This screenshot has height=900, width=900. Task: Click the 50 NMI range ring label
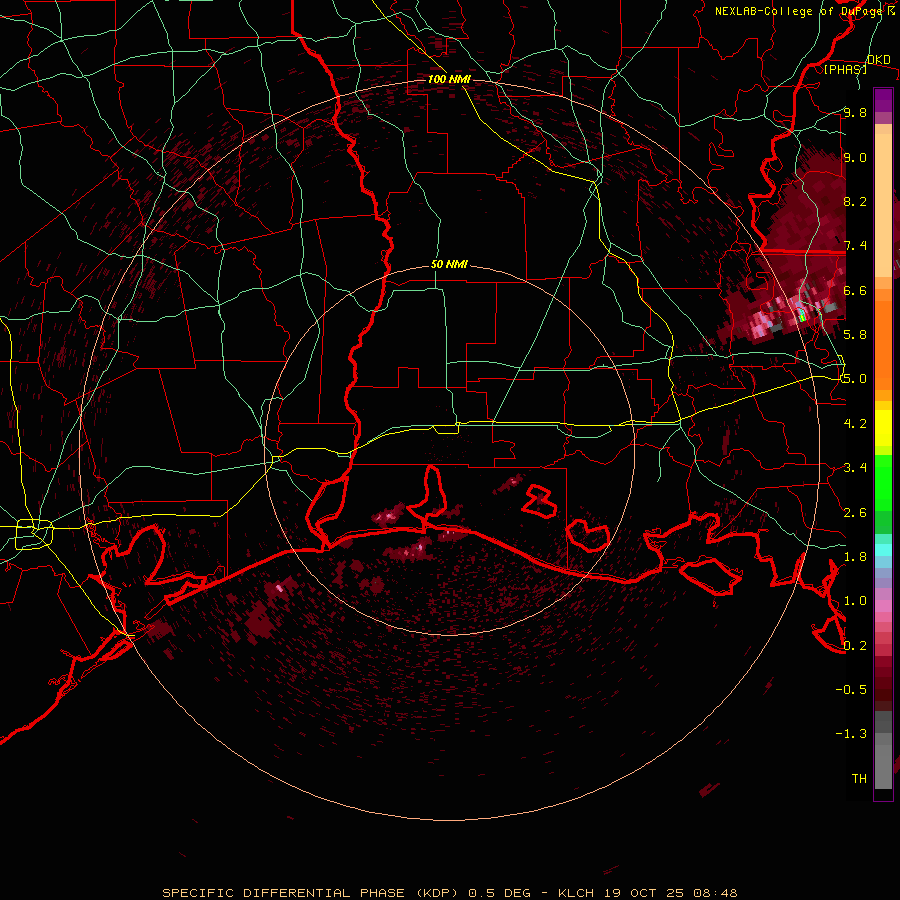coord(449,265)
